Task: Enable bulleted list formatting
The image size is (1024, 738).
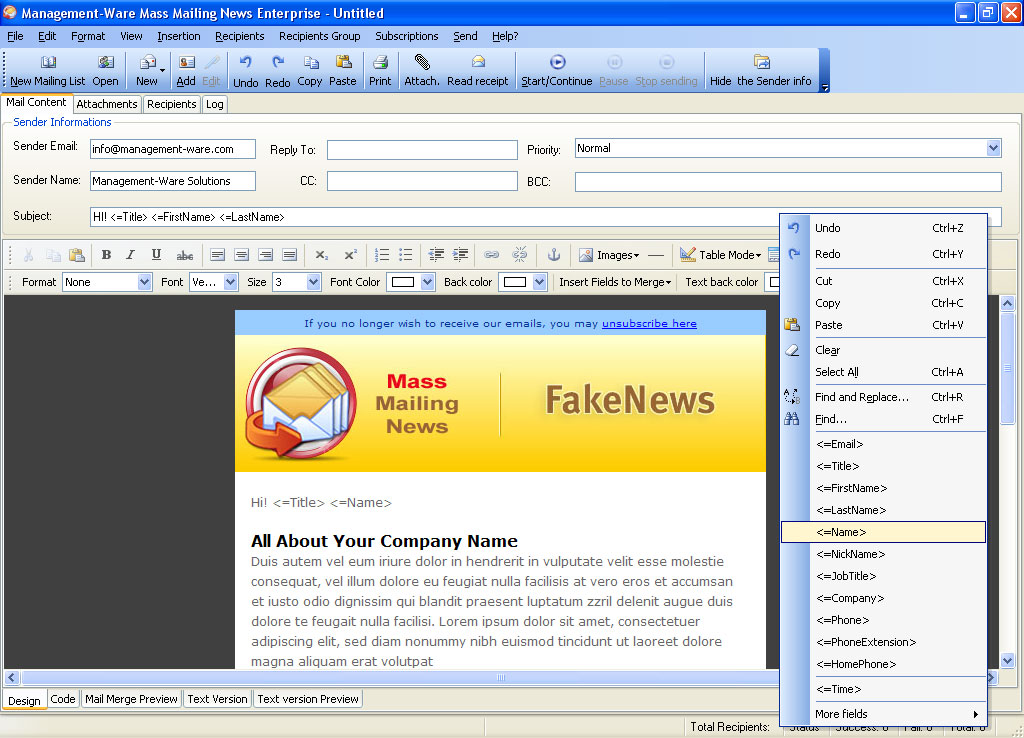Action: click(x=403, y=254)
